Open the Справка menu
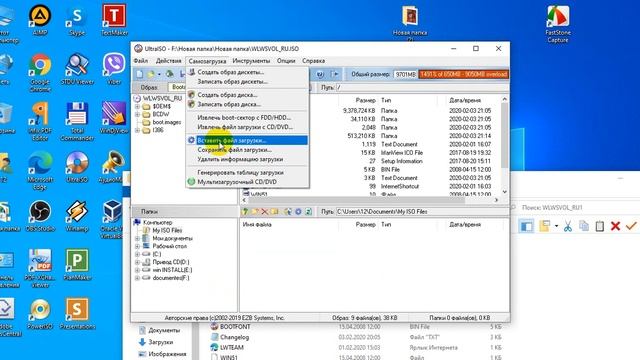Viewport: 640px width, 360px height. [313, 61]
